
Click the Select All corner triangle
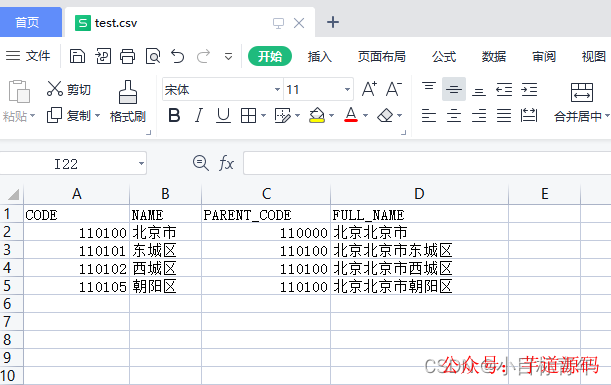pos(13,194)
